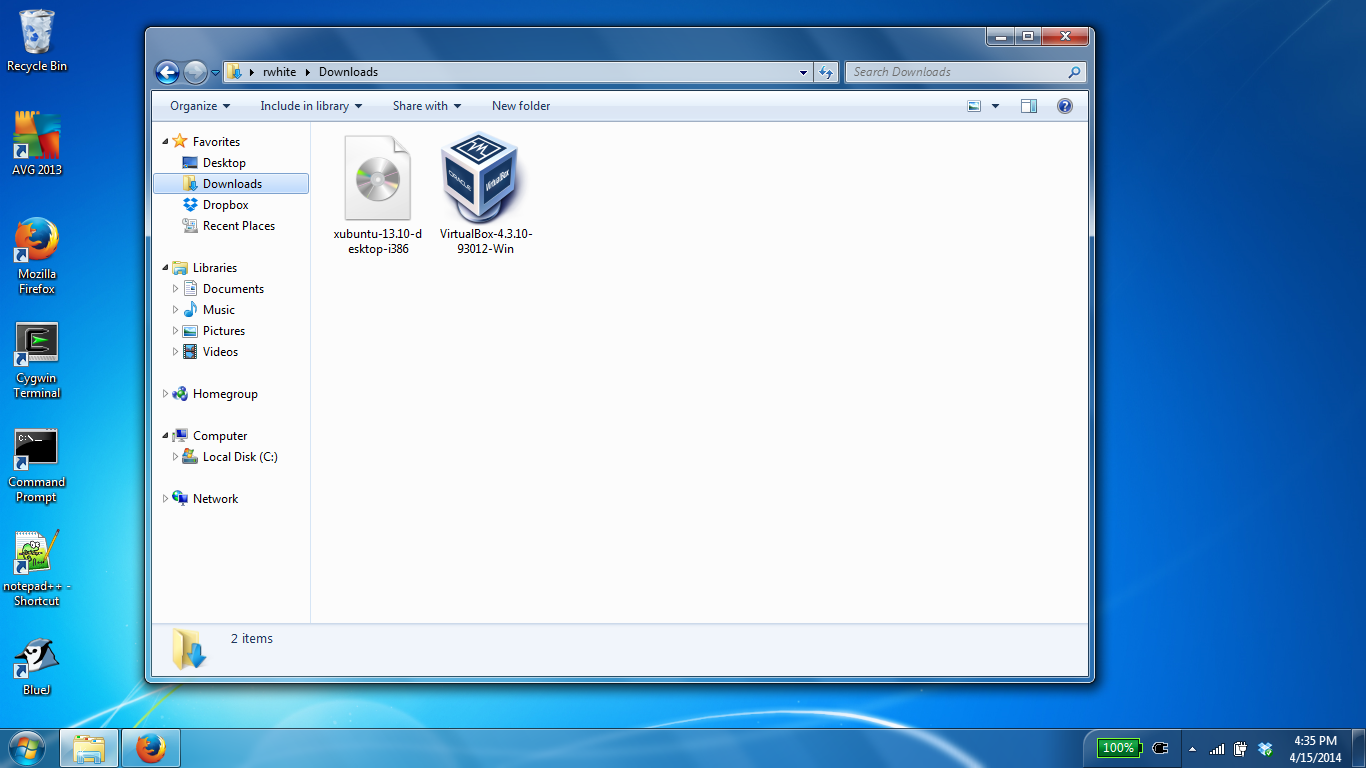Image resolution: width=1366 pixels, height=768 pixels.
Task: Open the Windows Start menu
Action: coord(27,748)
